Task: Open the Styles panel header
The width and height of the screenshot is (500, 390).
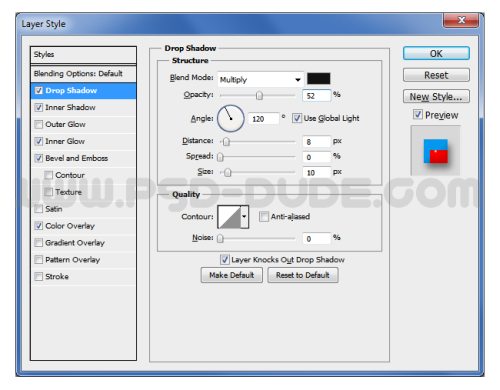Action: (83, 55)
